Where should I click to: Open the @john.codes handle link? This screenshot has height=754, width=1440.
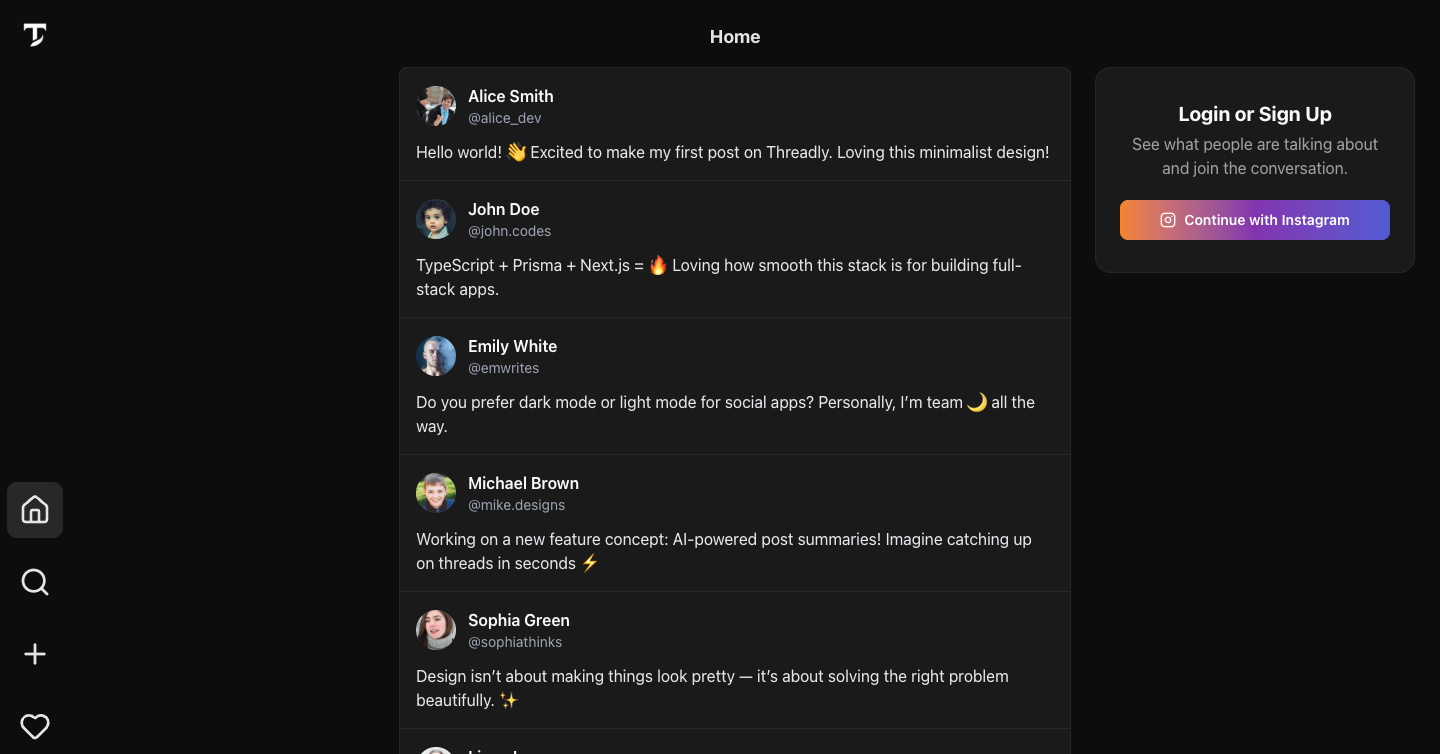click(x=509, y=231)
